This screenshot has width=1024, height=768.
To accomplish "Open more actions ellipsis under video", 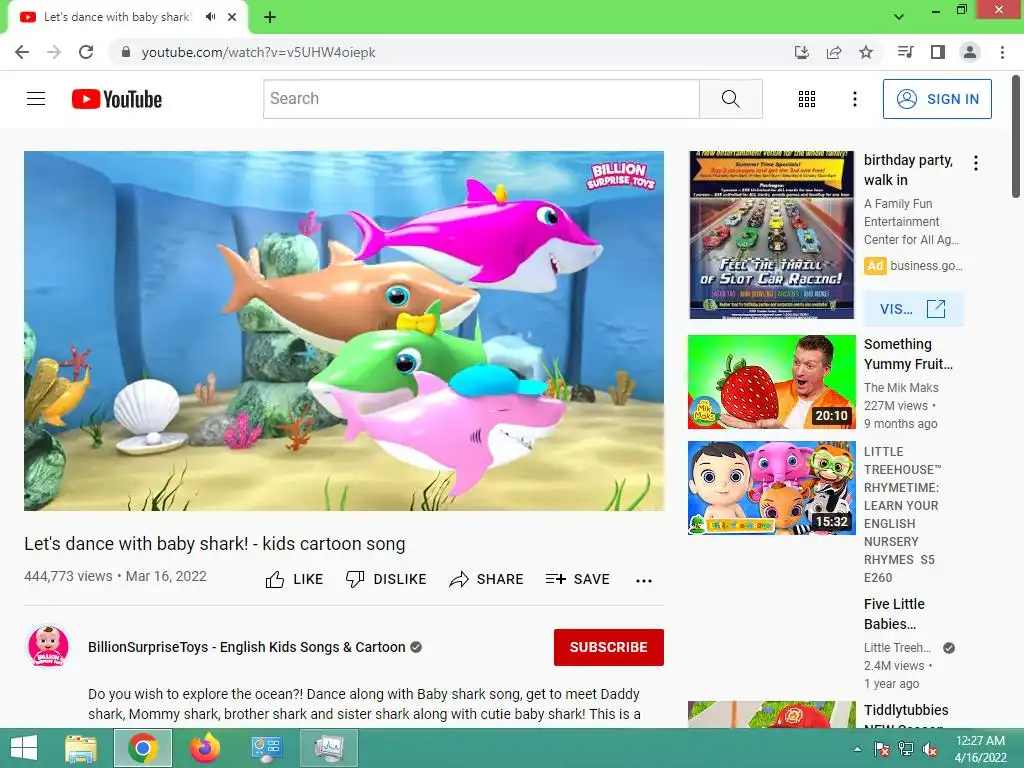I will 644,581.
